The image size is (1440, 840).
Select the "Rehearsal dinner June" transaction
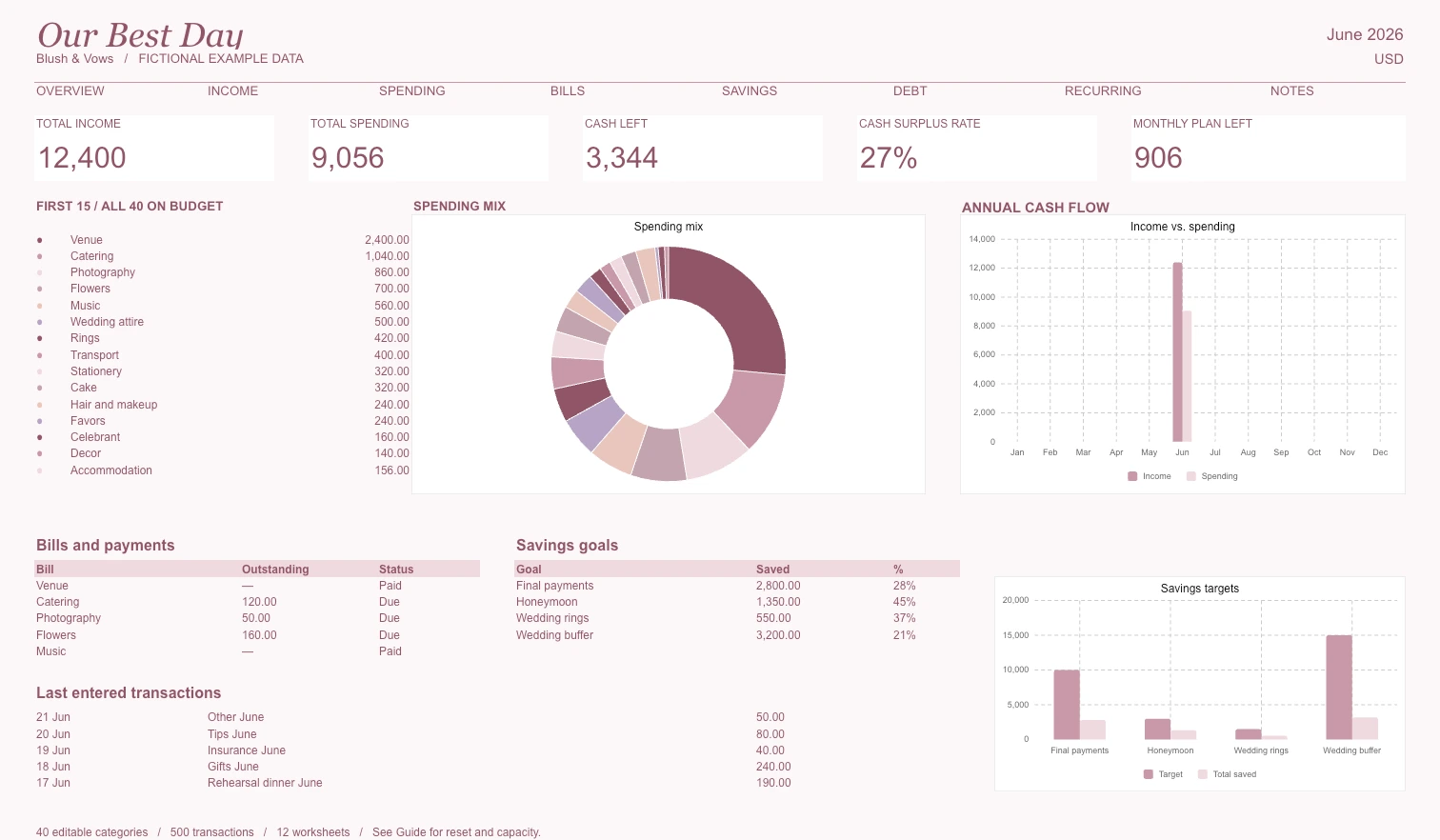pos(265,783)
